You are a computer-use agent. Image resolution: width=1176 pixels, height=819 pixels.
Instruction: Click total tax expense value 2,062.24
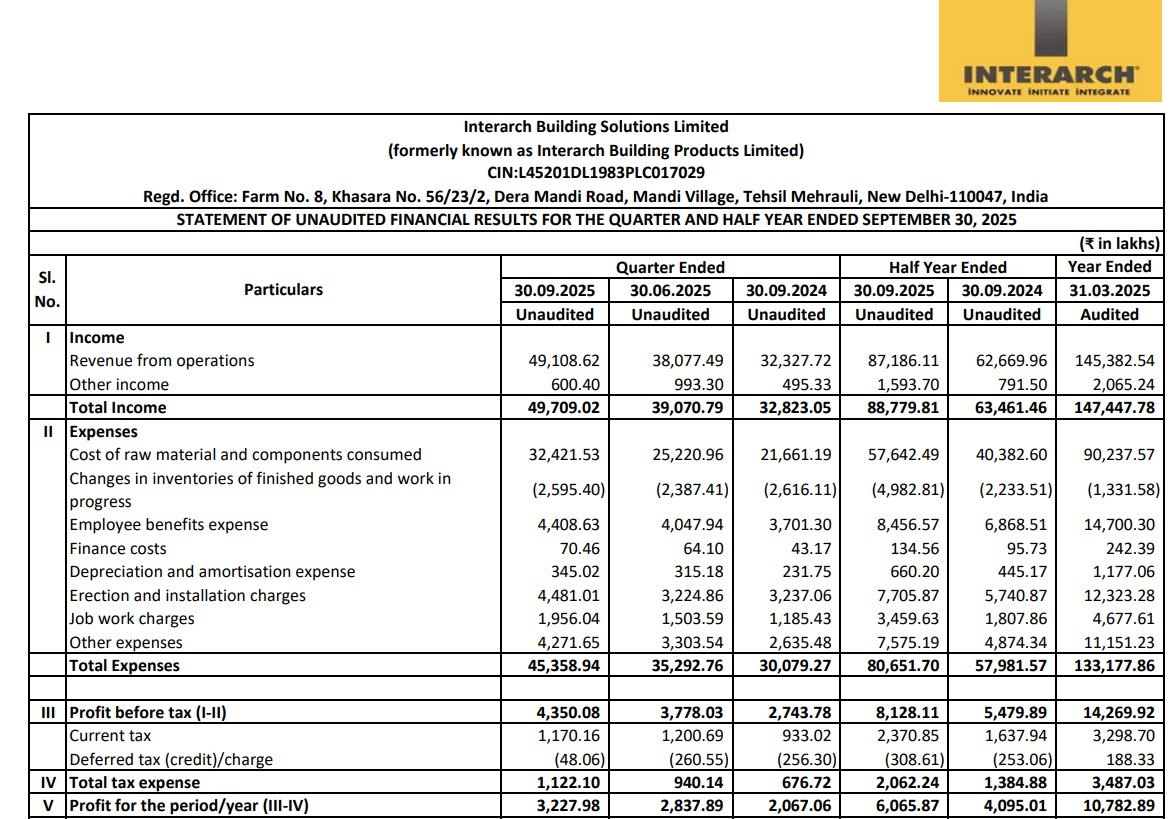(x=908, y=783)
